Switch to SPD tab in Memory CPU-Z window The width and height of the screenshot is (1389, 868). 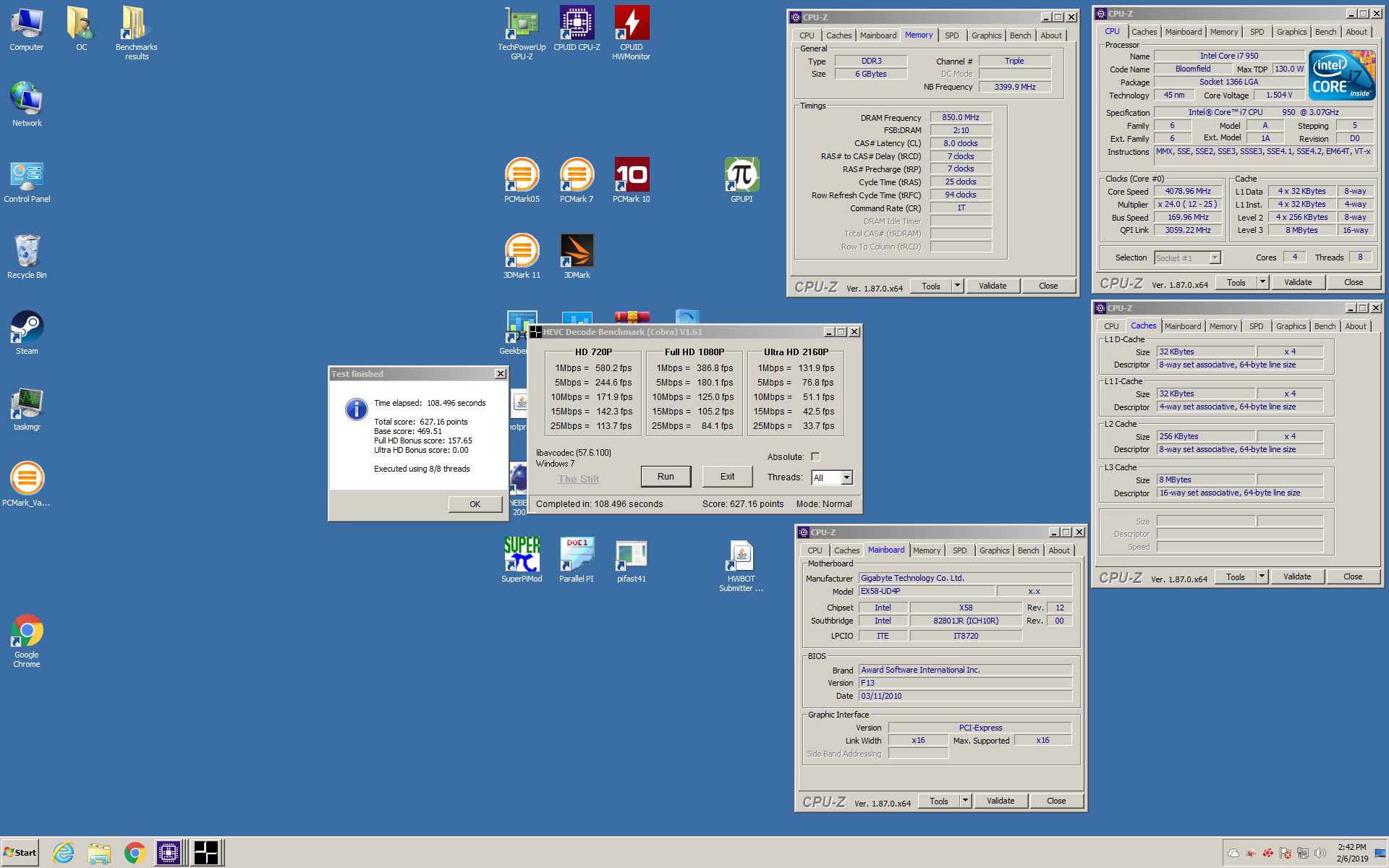(951, 35)
